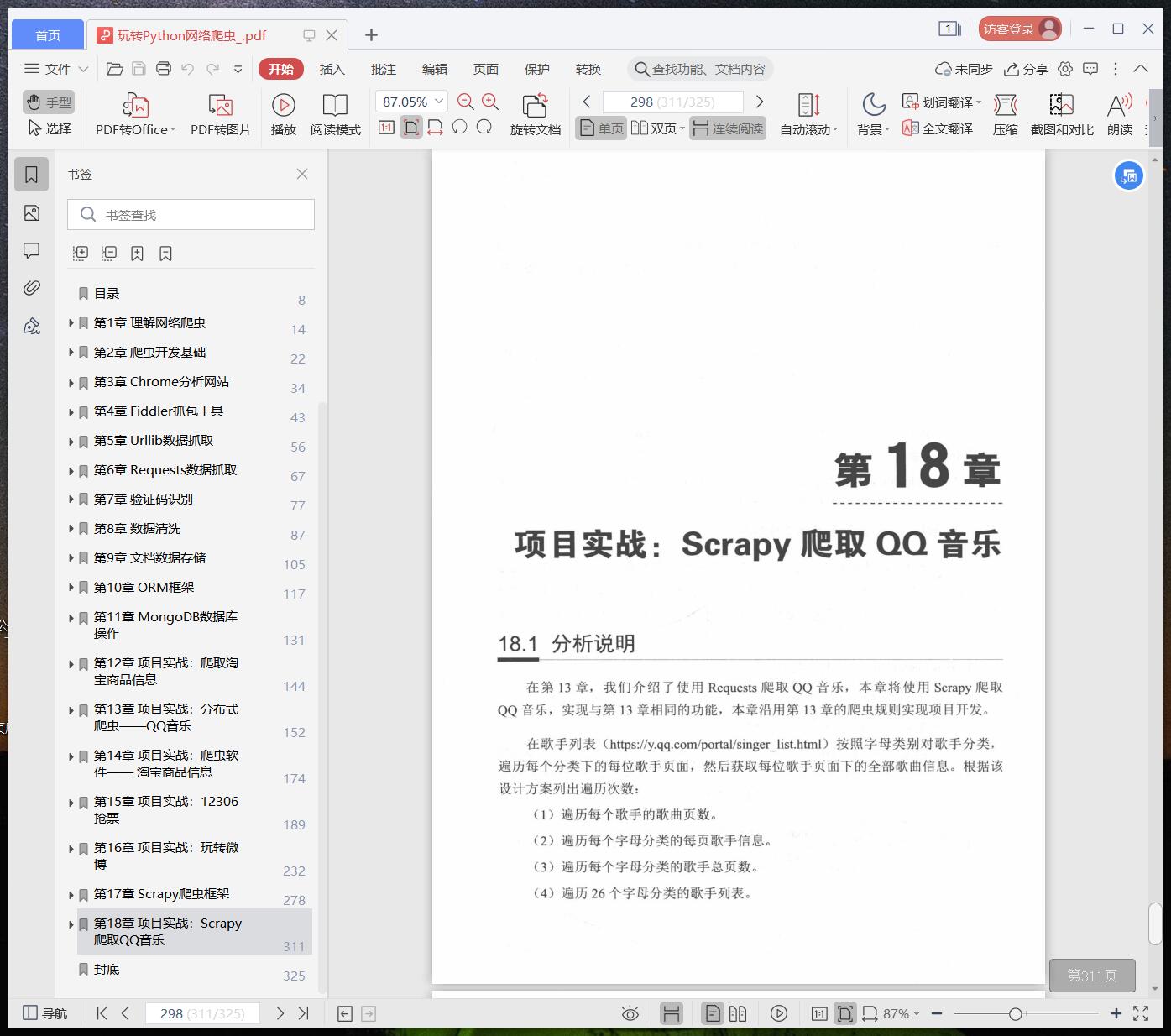Toggle 导航 navigation pane
The height and width of the screenshot is (1036, 1171).
[45, 1013]
